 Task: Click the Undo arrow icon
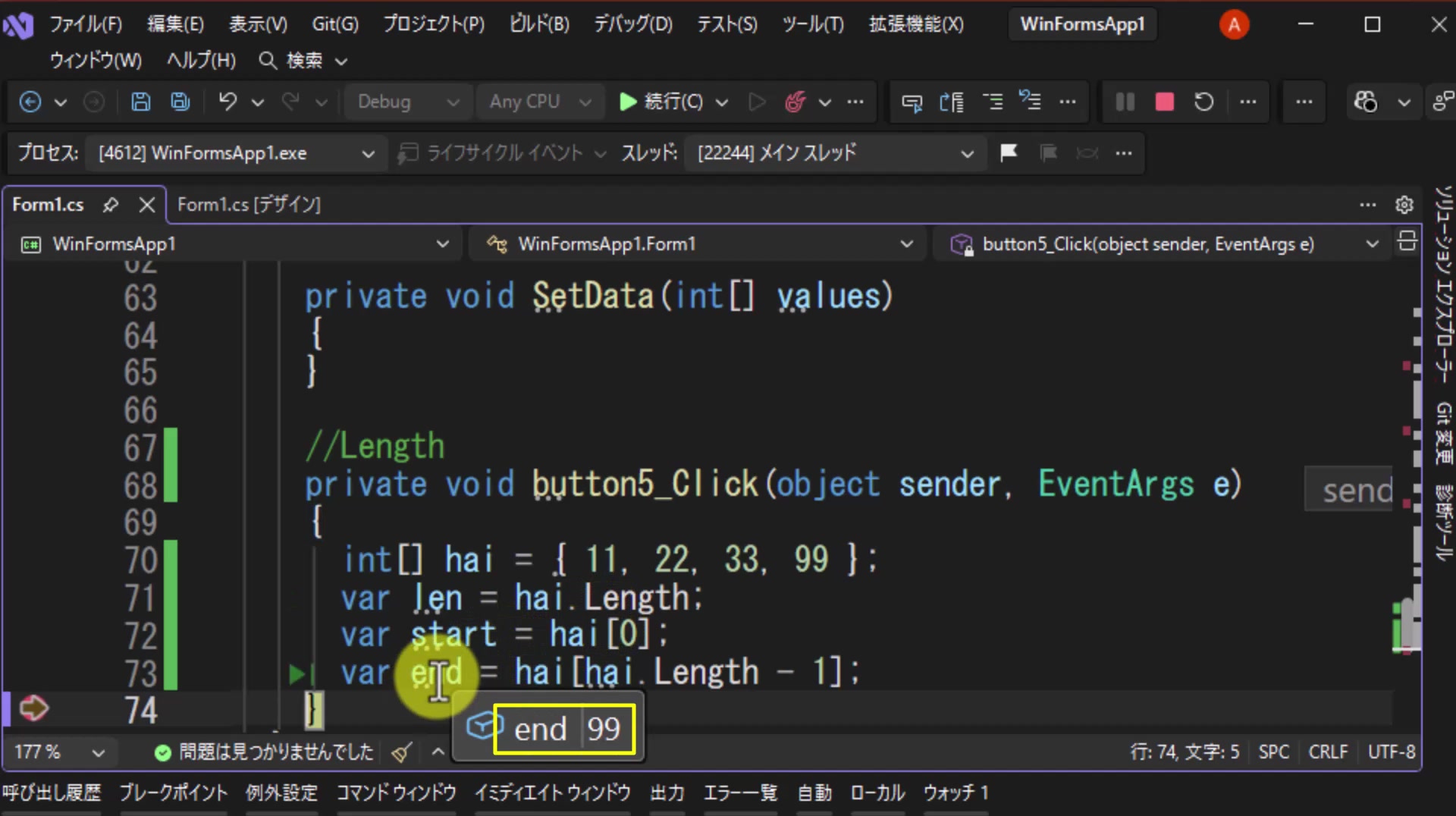tap(227, 102)
